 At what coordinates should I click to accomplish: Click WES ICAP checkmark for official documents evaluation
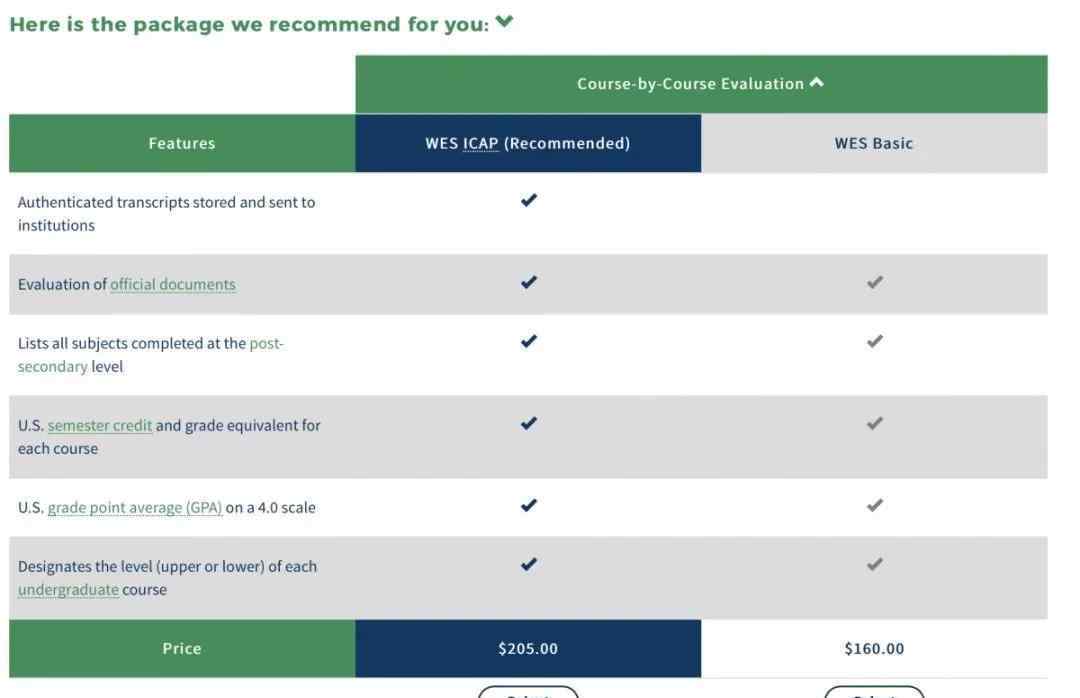coord(529,282)
